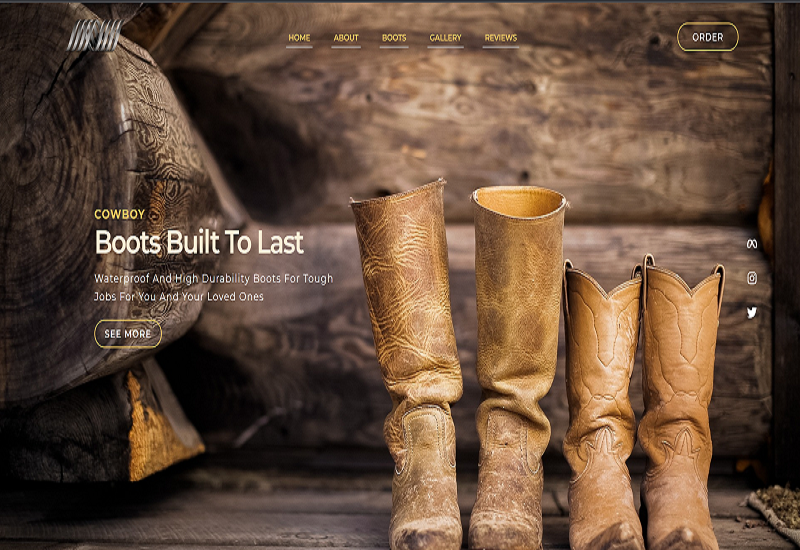Click the Twitter bird icon

tap(752, 312)
